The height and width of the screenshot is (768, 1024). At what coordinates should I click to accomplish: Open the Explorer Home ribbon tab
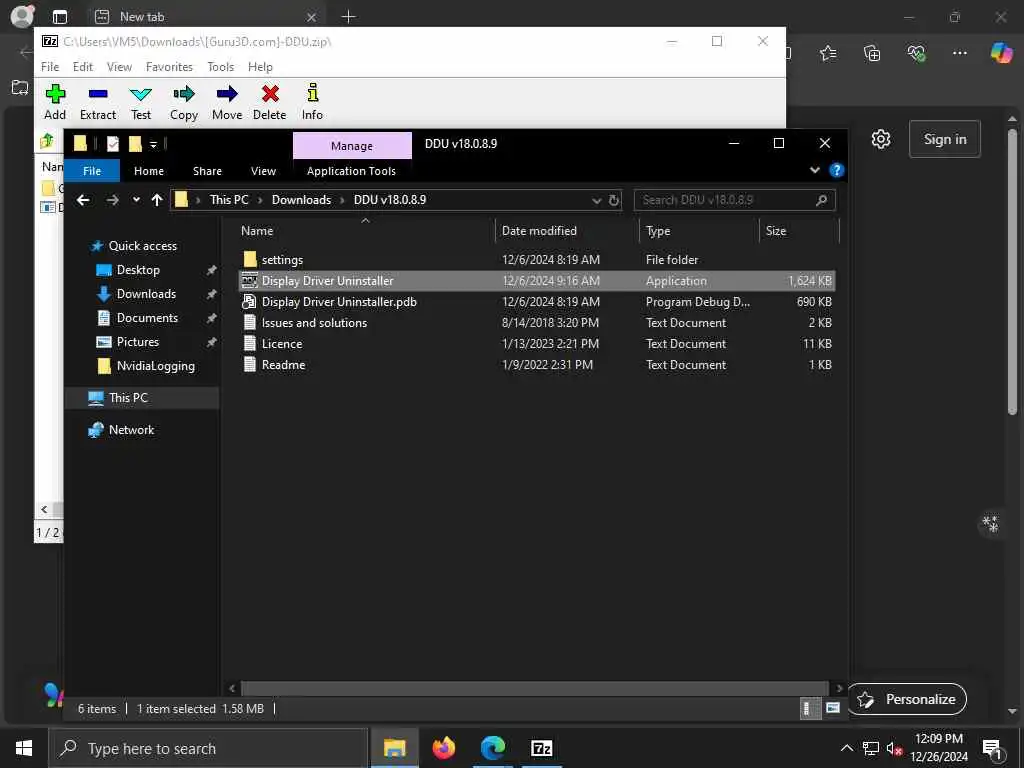click(x=149, y=171)
